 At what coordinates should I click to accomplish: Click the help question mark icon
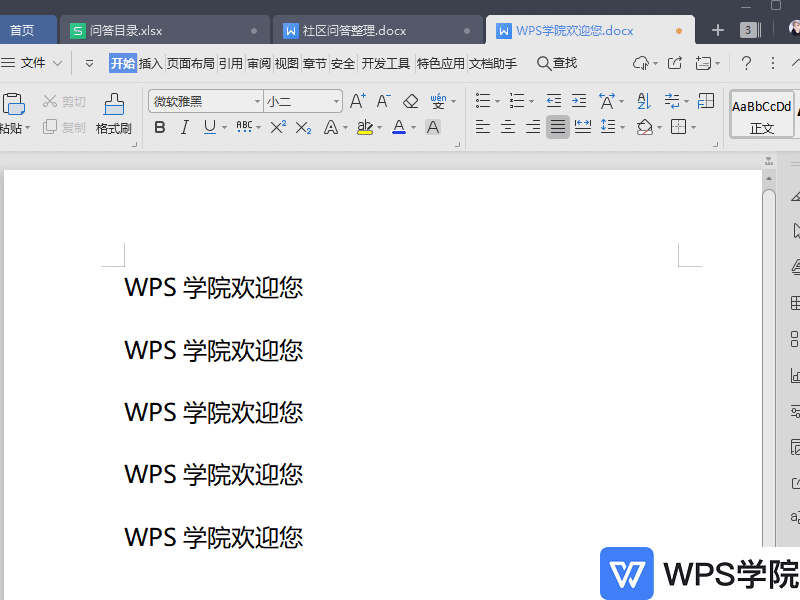tap(746, 63)
